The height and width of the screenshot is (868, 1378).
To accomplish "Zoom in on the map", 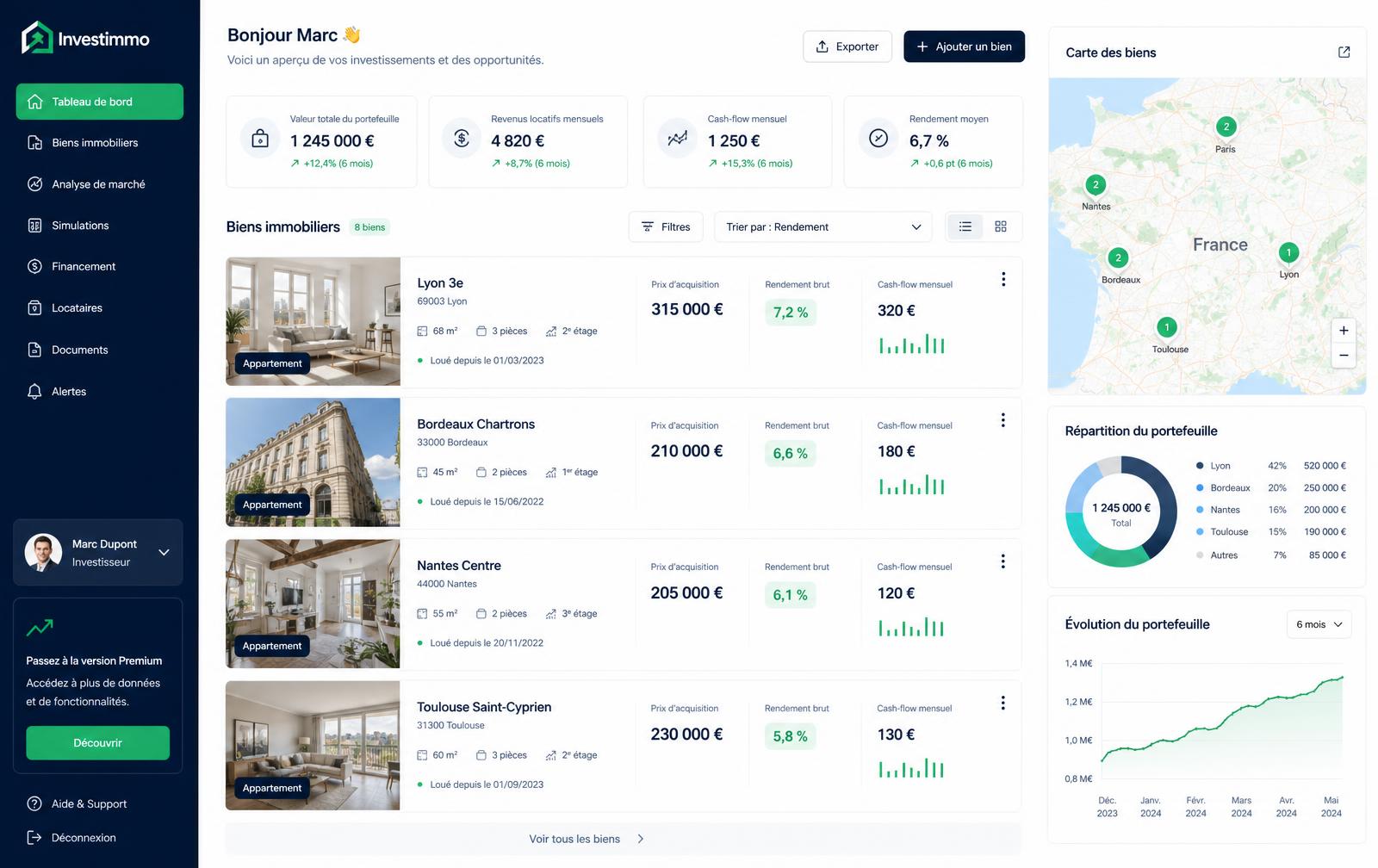I will tap(1344, 331).
